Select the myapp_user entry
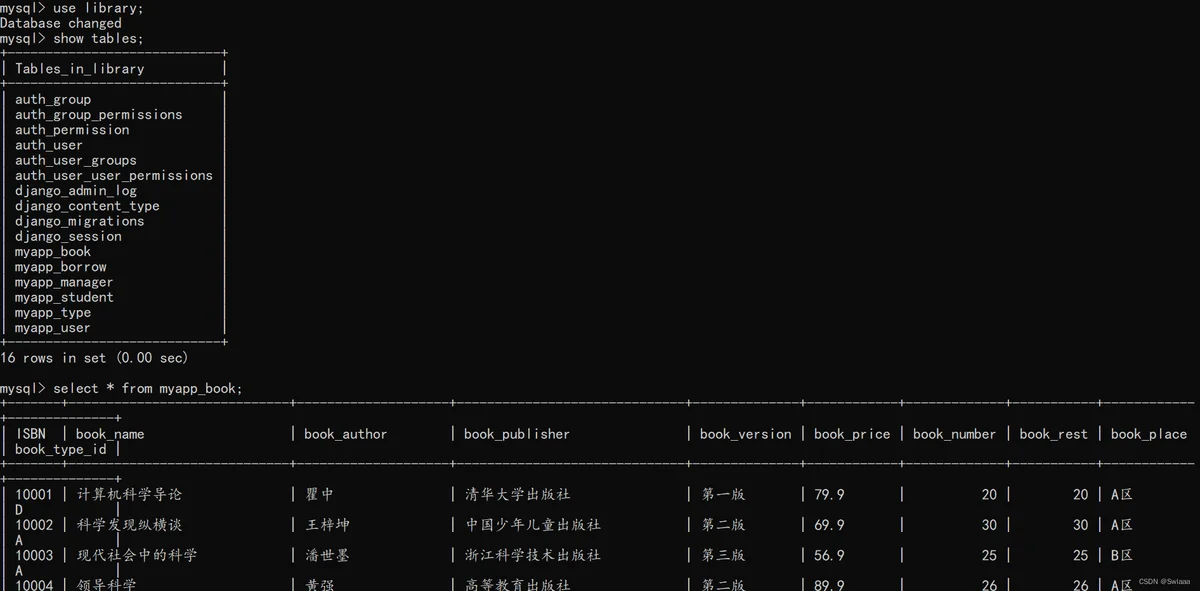 (x=53, y=328)
